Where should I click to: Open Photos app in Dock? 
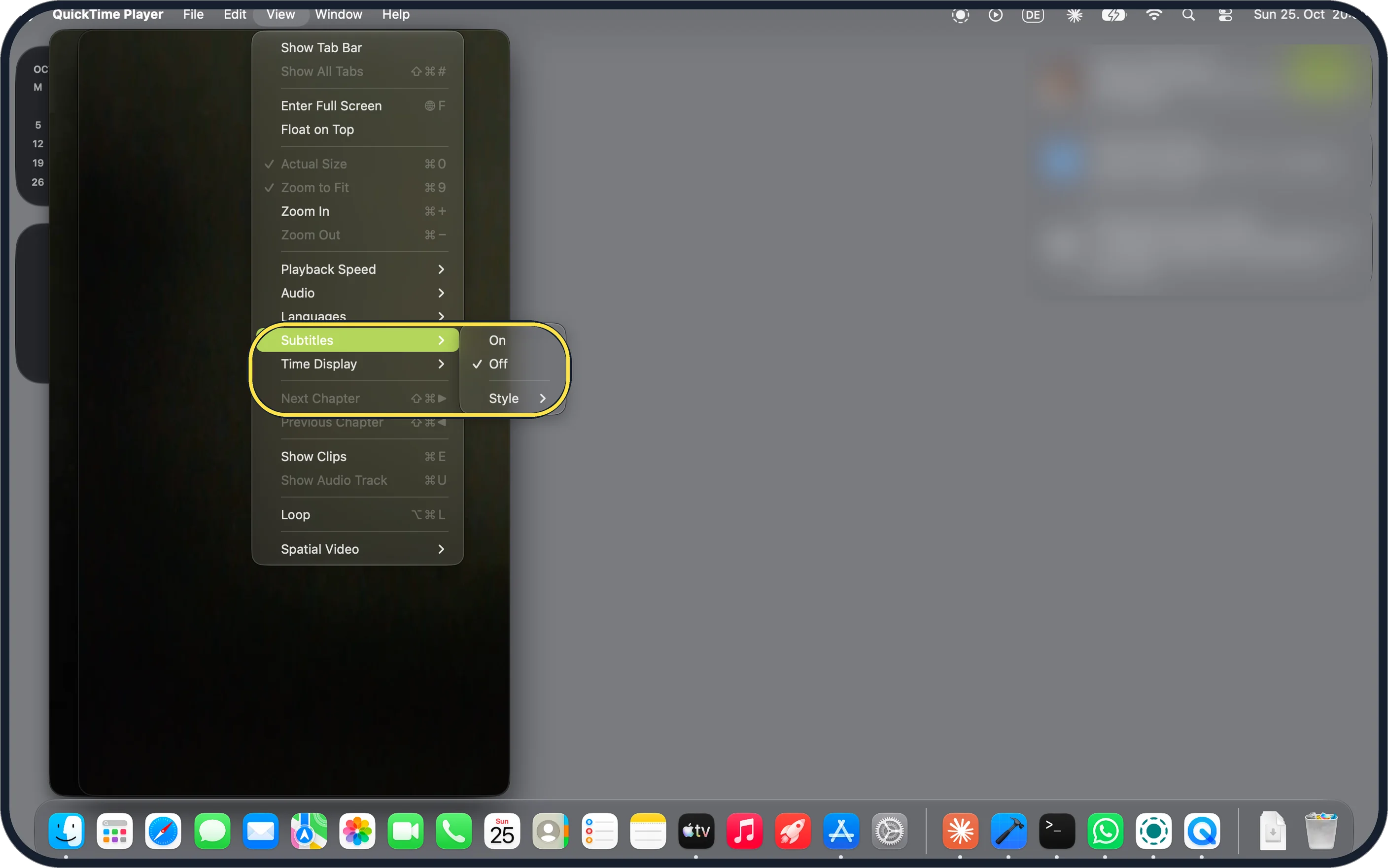[357, 831]
